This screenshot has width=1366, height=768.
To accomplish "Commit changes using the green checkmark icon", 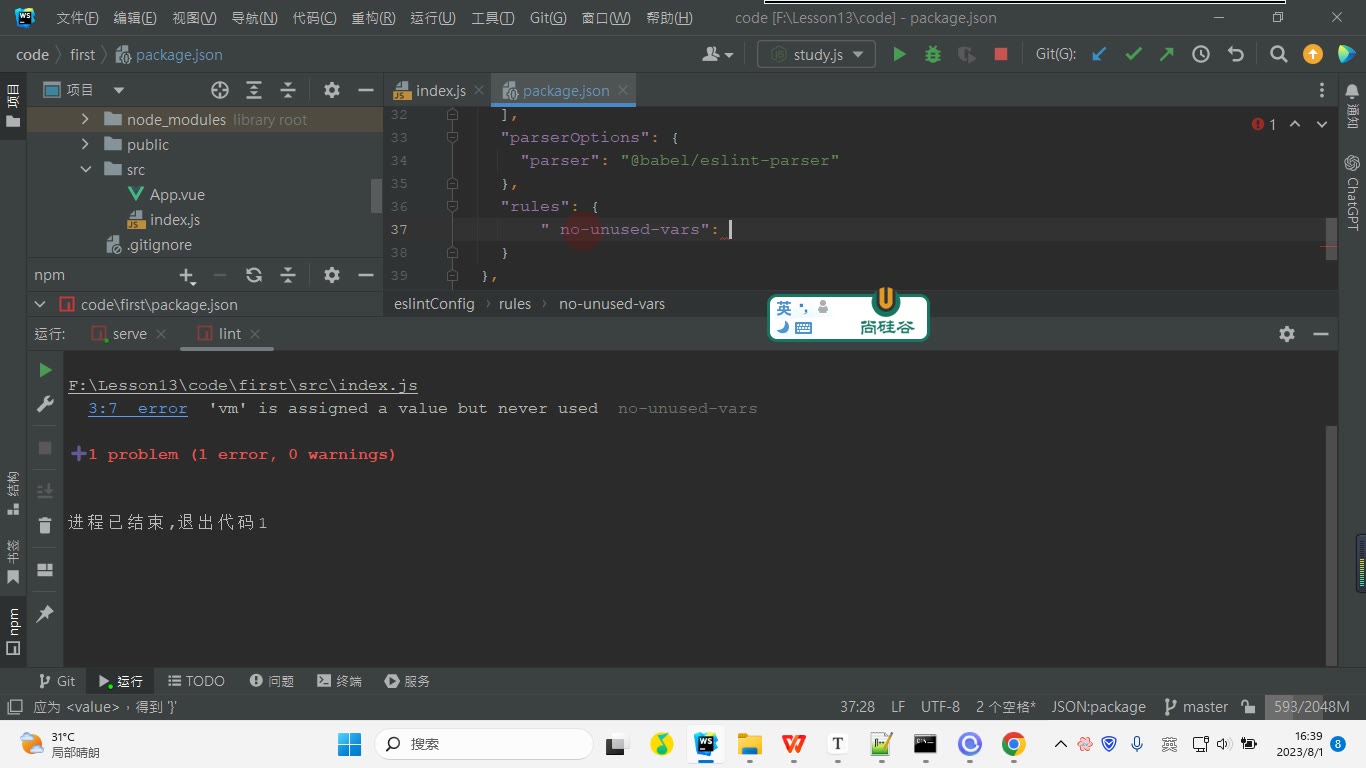I will coord(1133,54).
